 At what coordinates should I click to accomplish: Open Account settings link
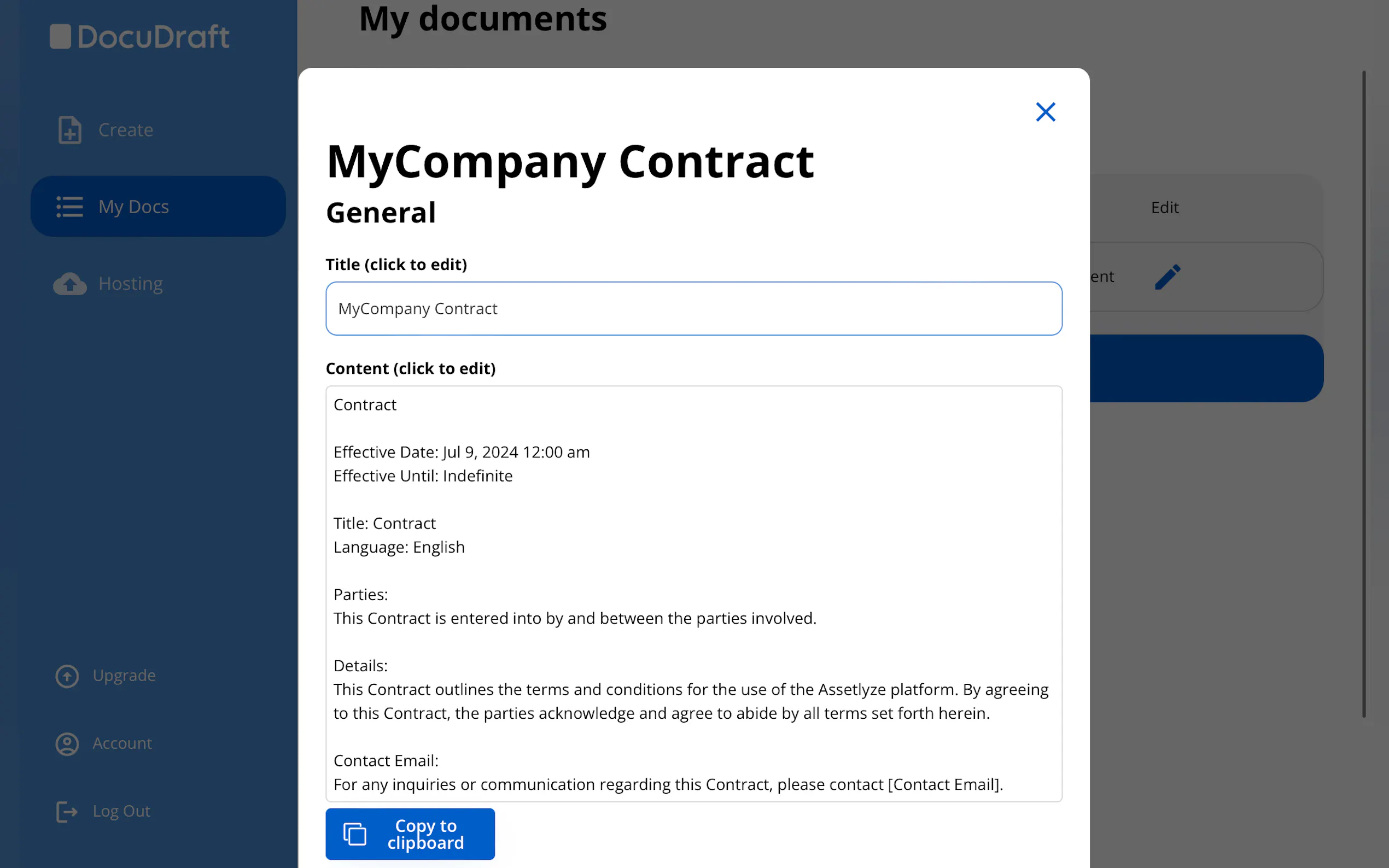122,743
